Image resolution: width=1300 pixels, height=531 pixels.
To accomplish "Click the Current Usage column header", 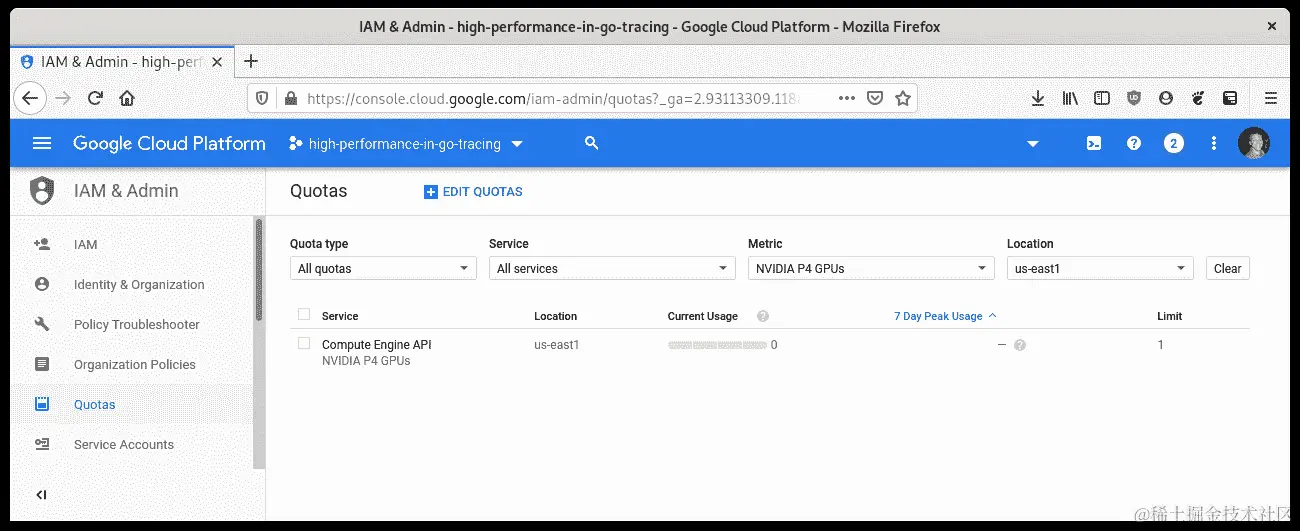I will [x=702, y=316].
